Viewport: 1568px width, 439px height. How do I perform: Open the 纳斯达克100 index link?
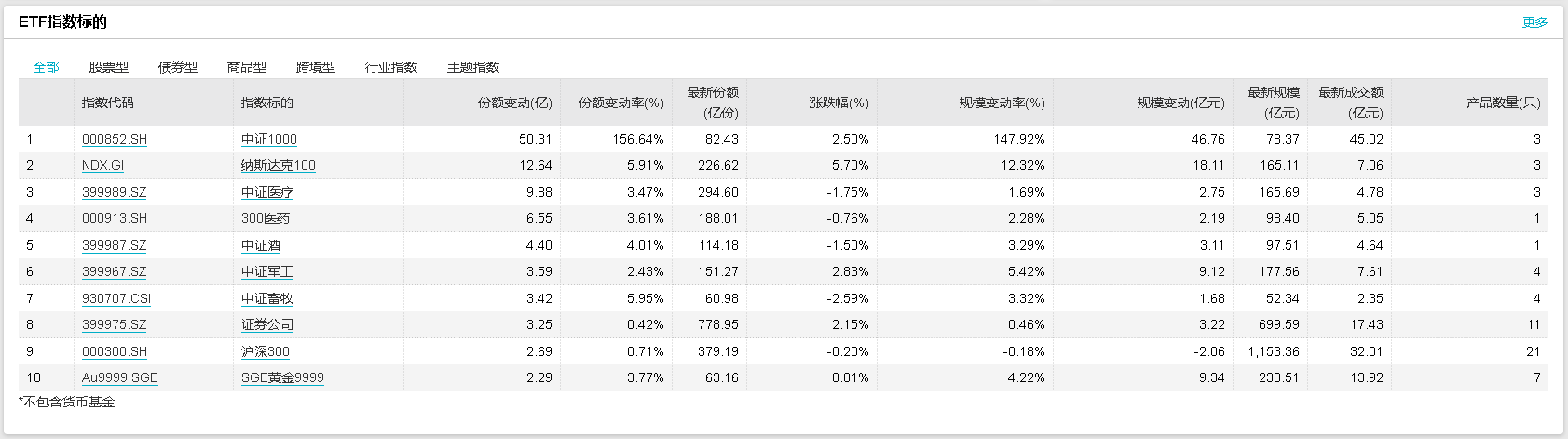tap(279, 165)
